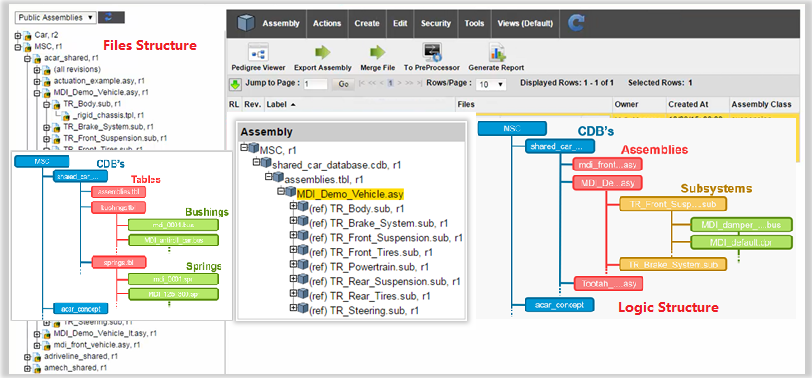
Task: Collapse the acar_shared, r1 node
Action: (x=27, y=59)
